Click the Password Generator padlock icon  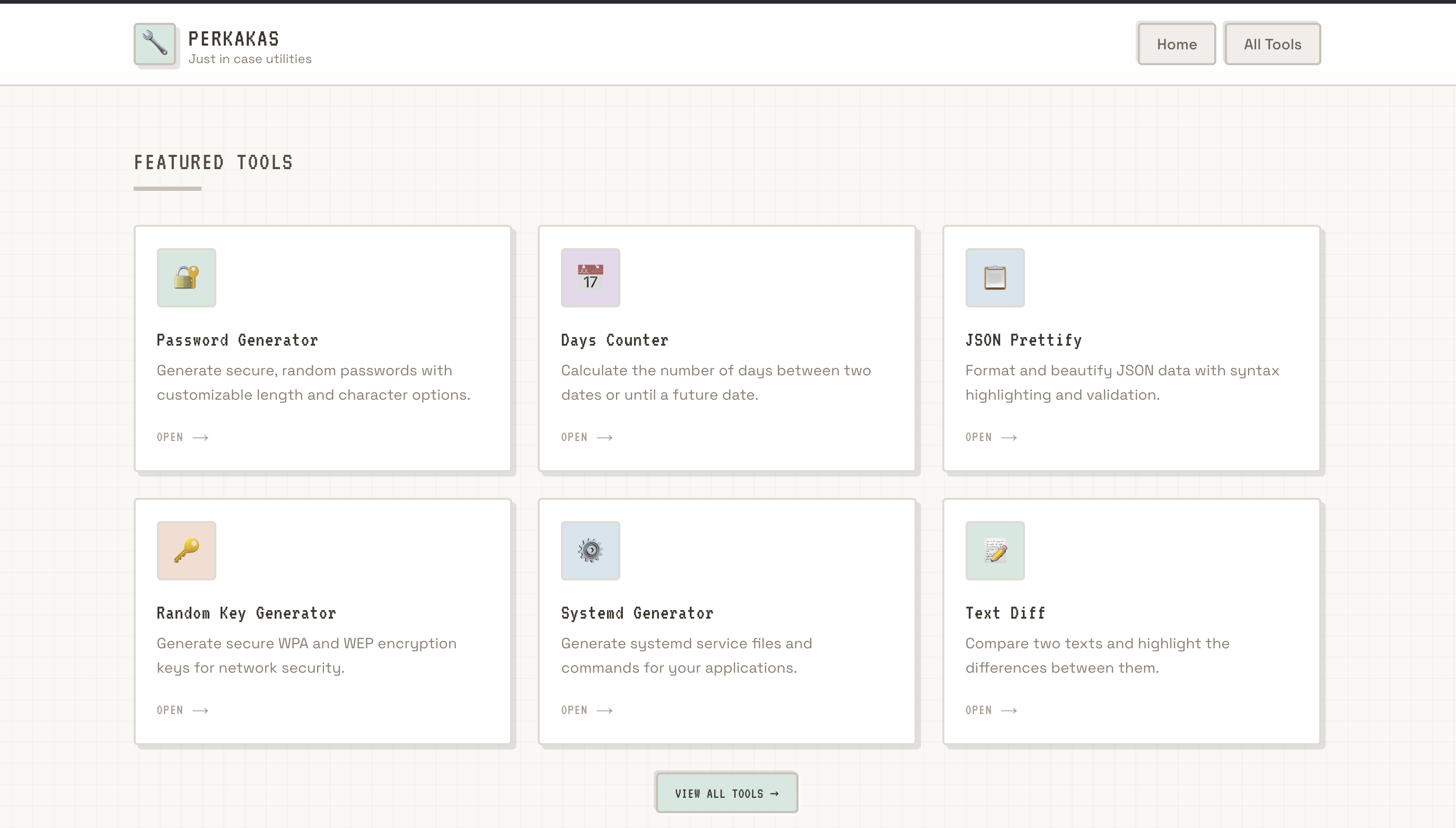click(186, 278)
